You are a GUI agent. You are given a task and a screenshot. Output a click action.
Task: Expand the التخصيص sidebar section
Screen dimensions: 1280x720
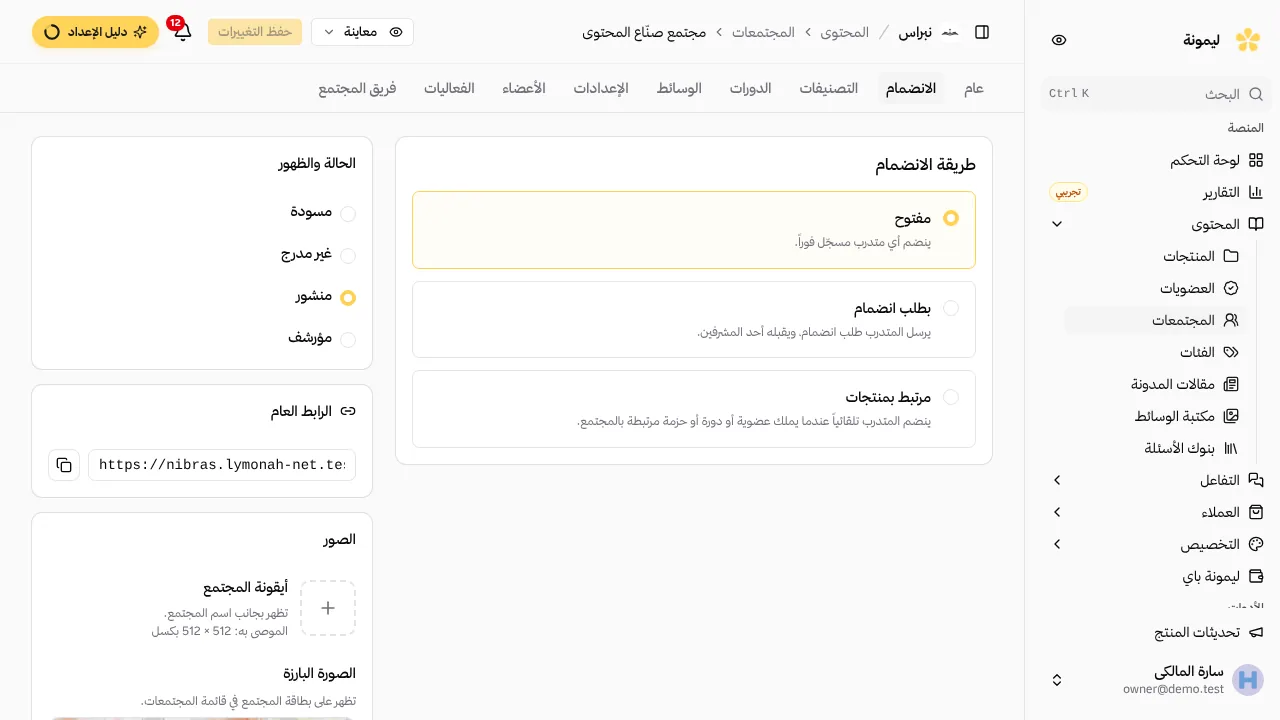pos(1057,544)
